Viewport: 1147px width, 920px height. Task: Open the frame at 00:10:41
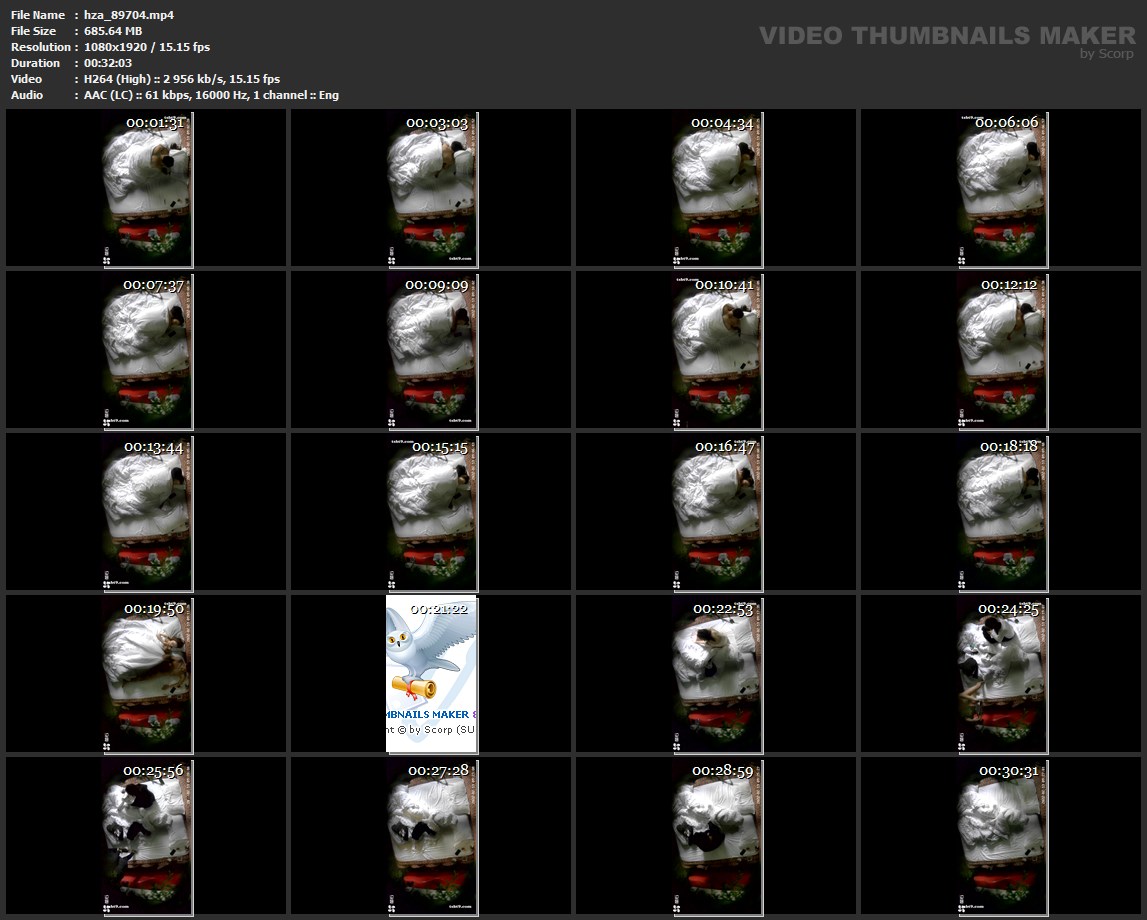(x=716, y=350)
